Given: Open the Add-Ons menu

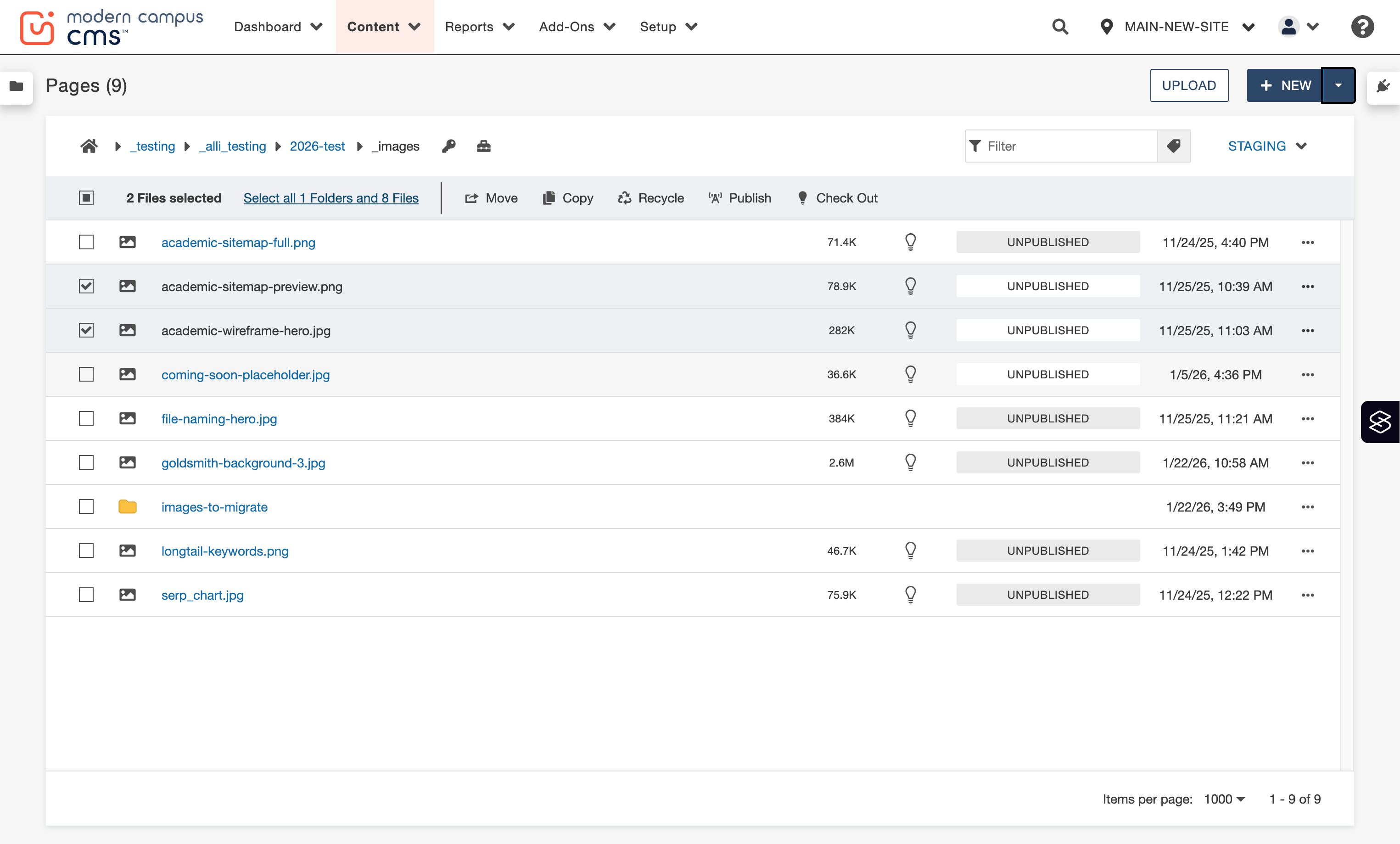Looking at the screenshot, I should click(x=577, y=27).
